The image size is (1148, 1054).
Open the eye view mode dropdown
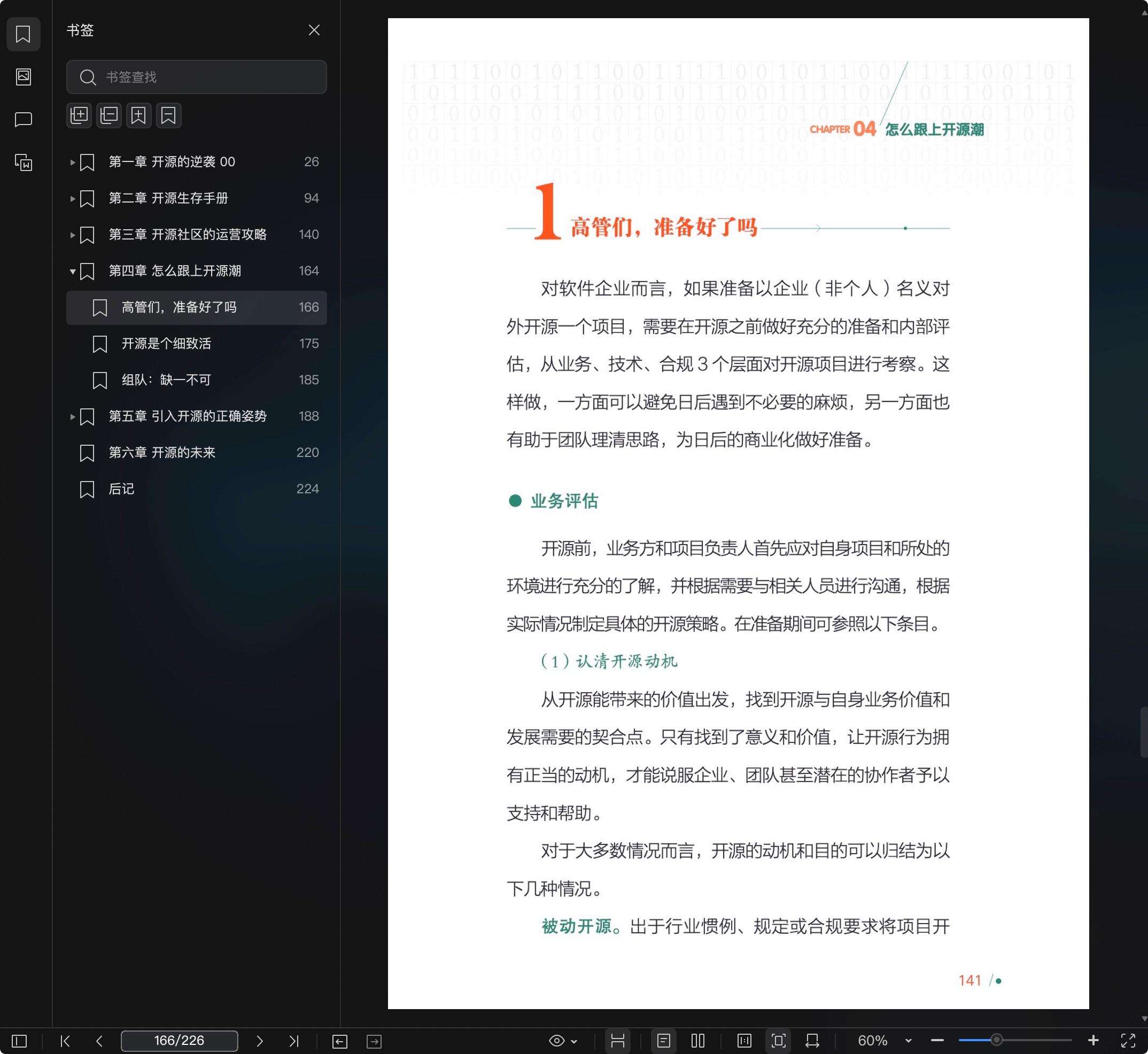563,1041
